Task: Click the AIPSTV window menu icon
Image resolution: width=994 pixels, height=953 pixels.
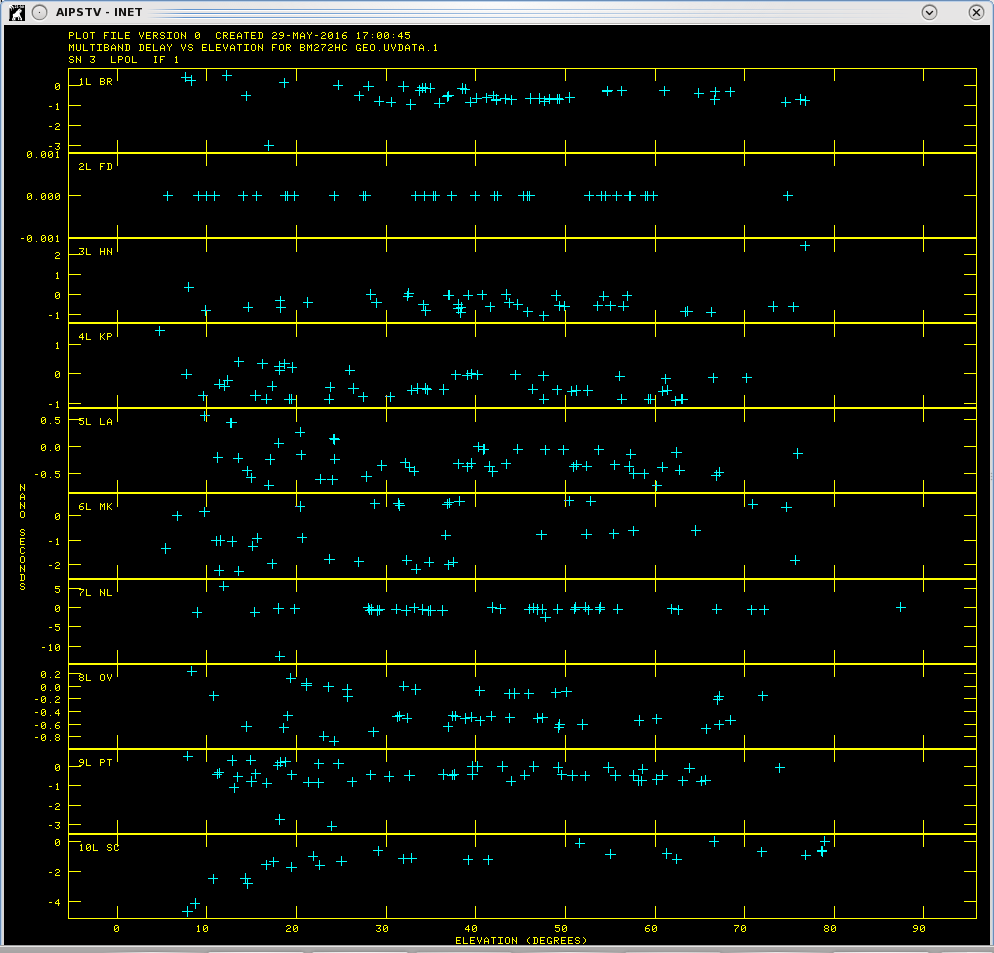Action: [17, 12]
